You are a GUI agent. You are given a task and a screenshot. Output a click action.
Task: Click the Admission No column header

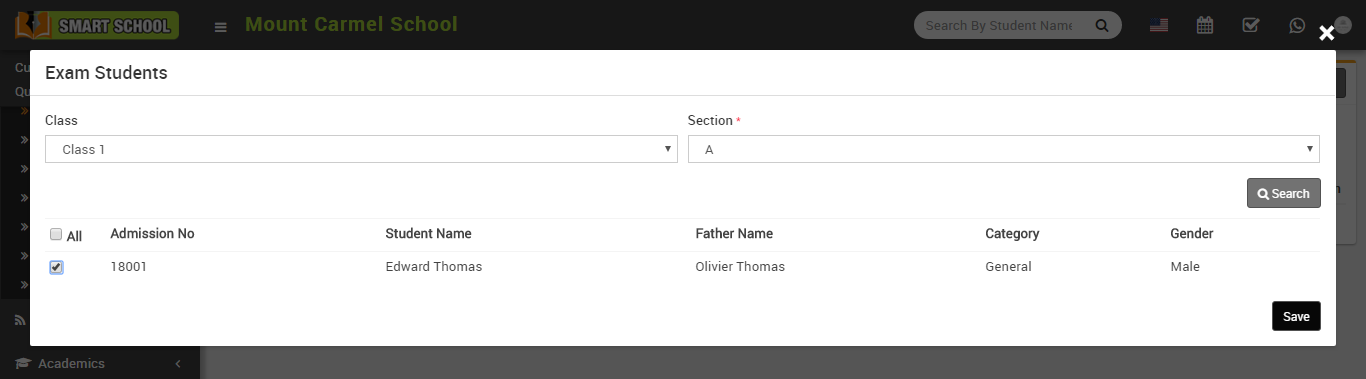pos(152,234)
